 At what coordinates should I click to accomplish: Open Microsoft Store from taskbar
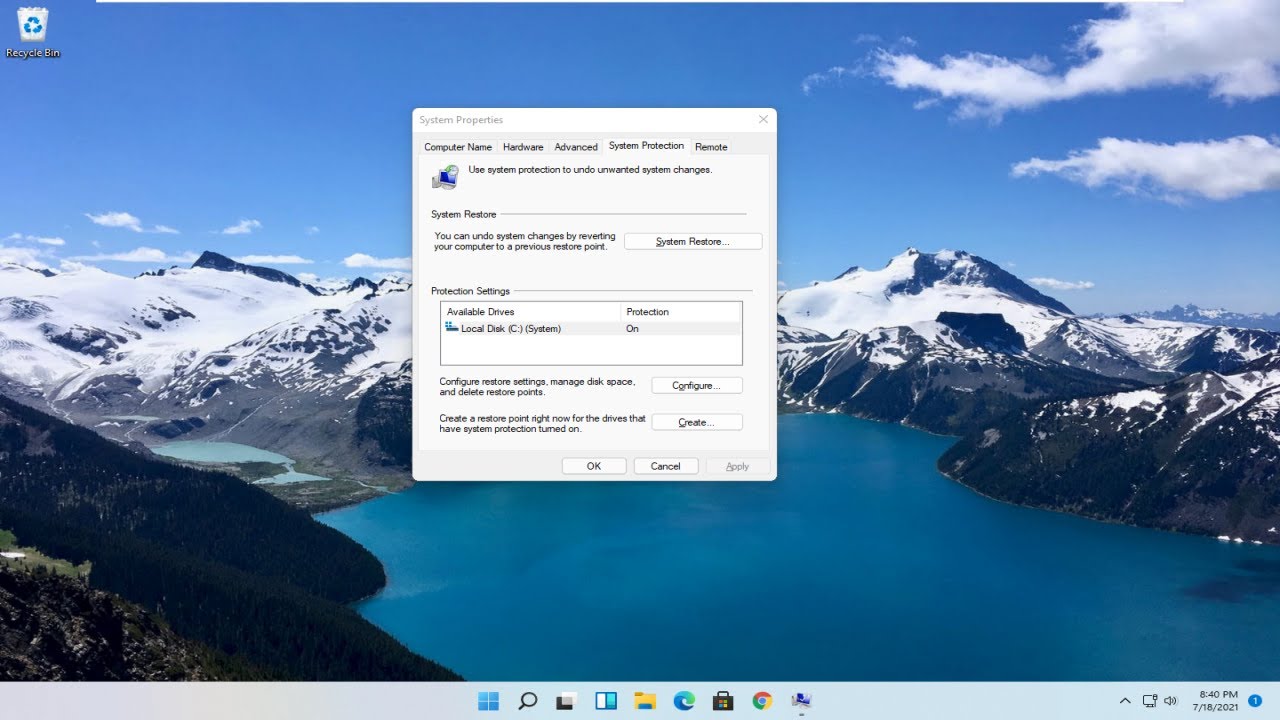click(x=723, y=701)
